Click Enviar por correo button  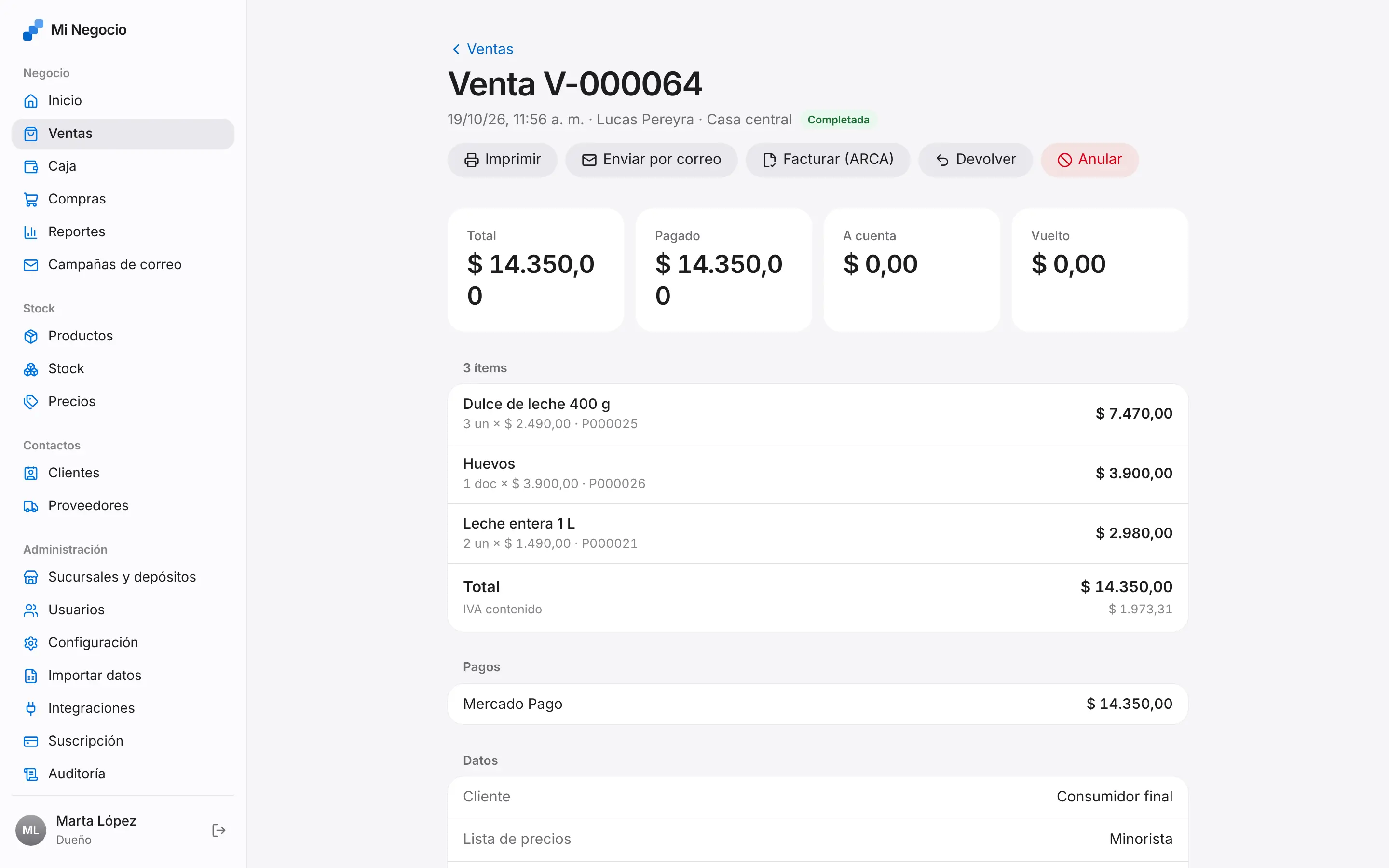pos(652,160)
